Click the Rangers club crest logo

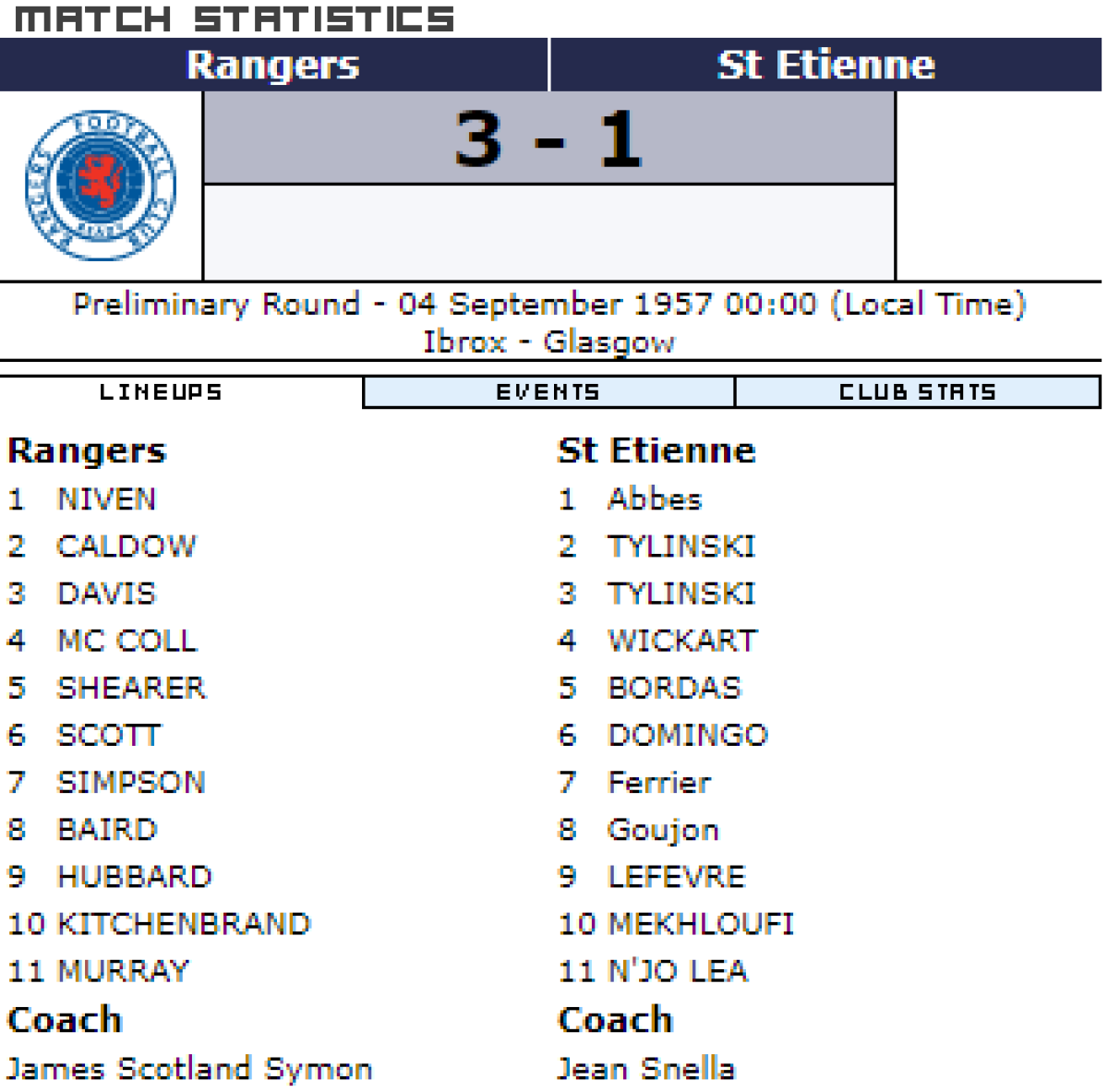101,186
